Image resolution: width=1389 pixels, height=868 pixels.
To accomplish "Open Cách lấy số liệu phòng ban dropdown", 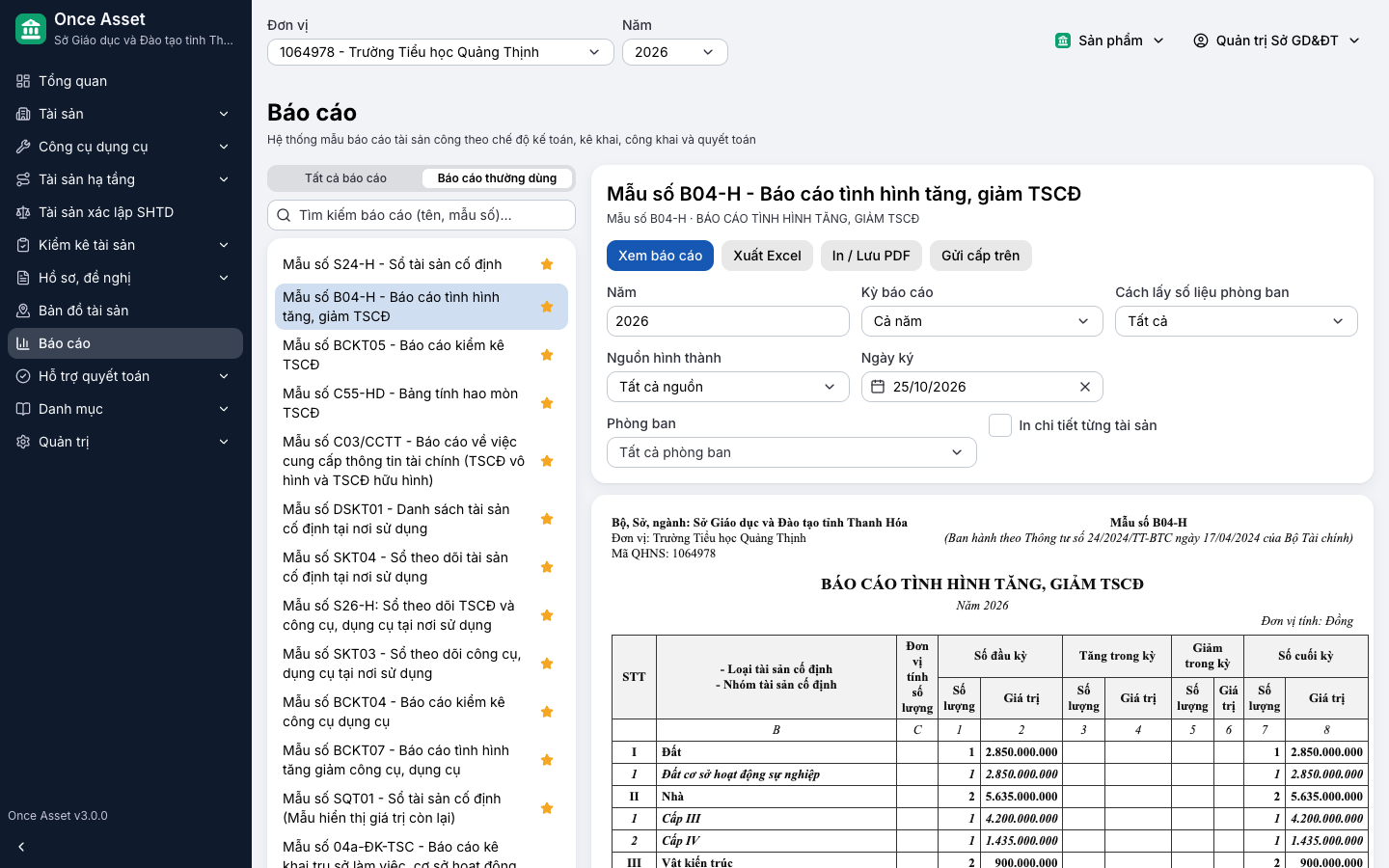I will tap(1237, 321).
